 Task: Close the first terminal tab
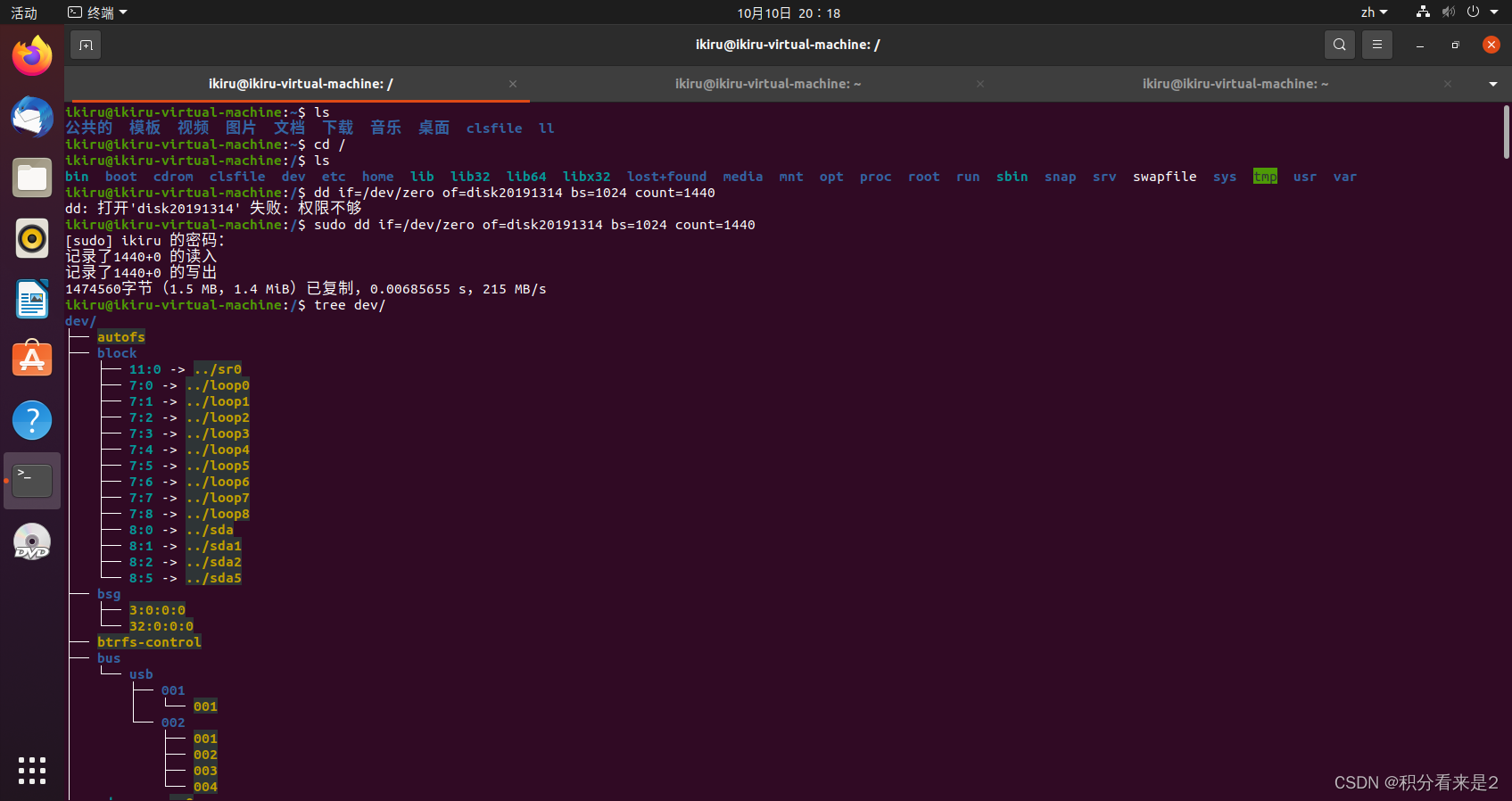click(x=513, y=84)
